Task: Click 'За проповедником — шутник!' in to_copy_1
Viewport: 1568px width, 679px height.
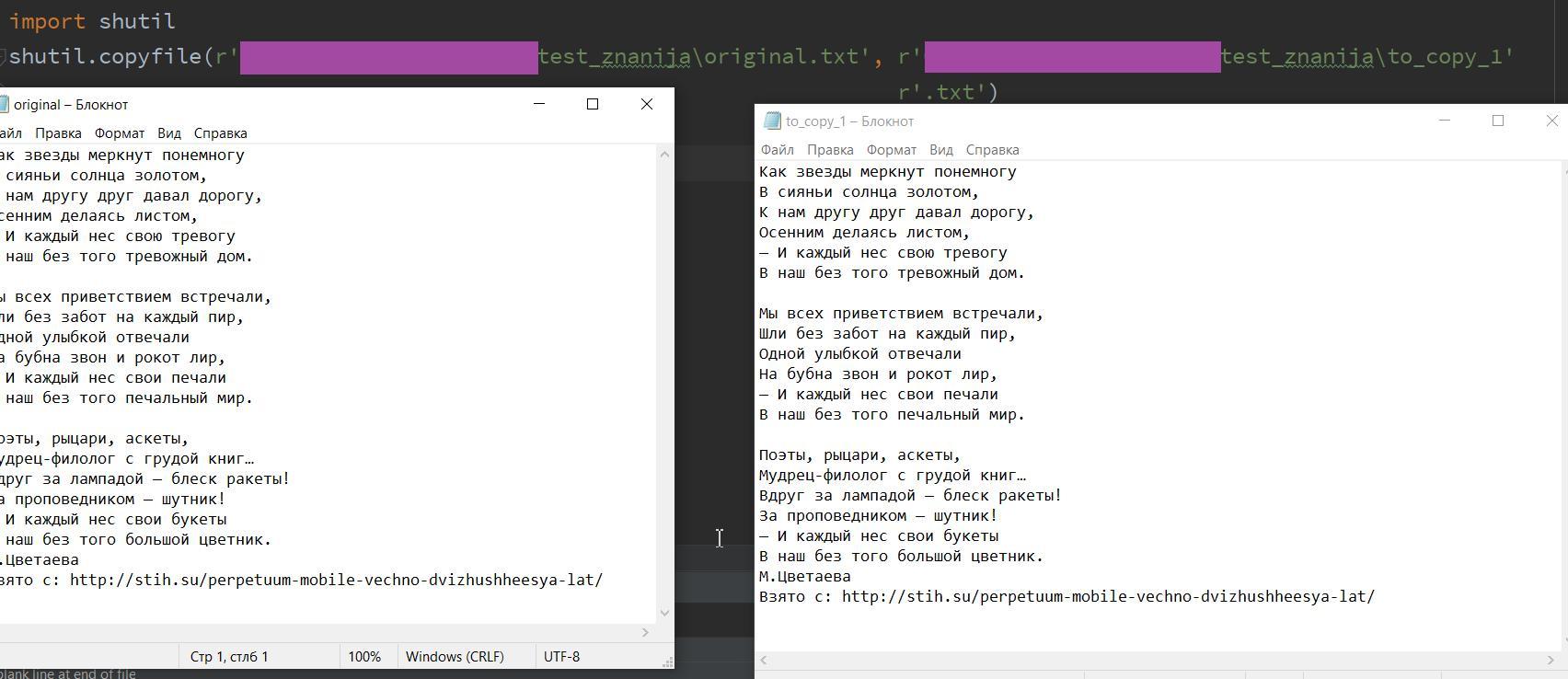Action: click(x=878, y=516)
